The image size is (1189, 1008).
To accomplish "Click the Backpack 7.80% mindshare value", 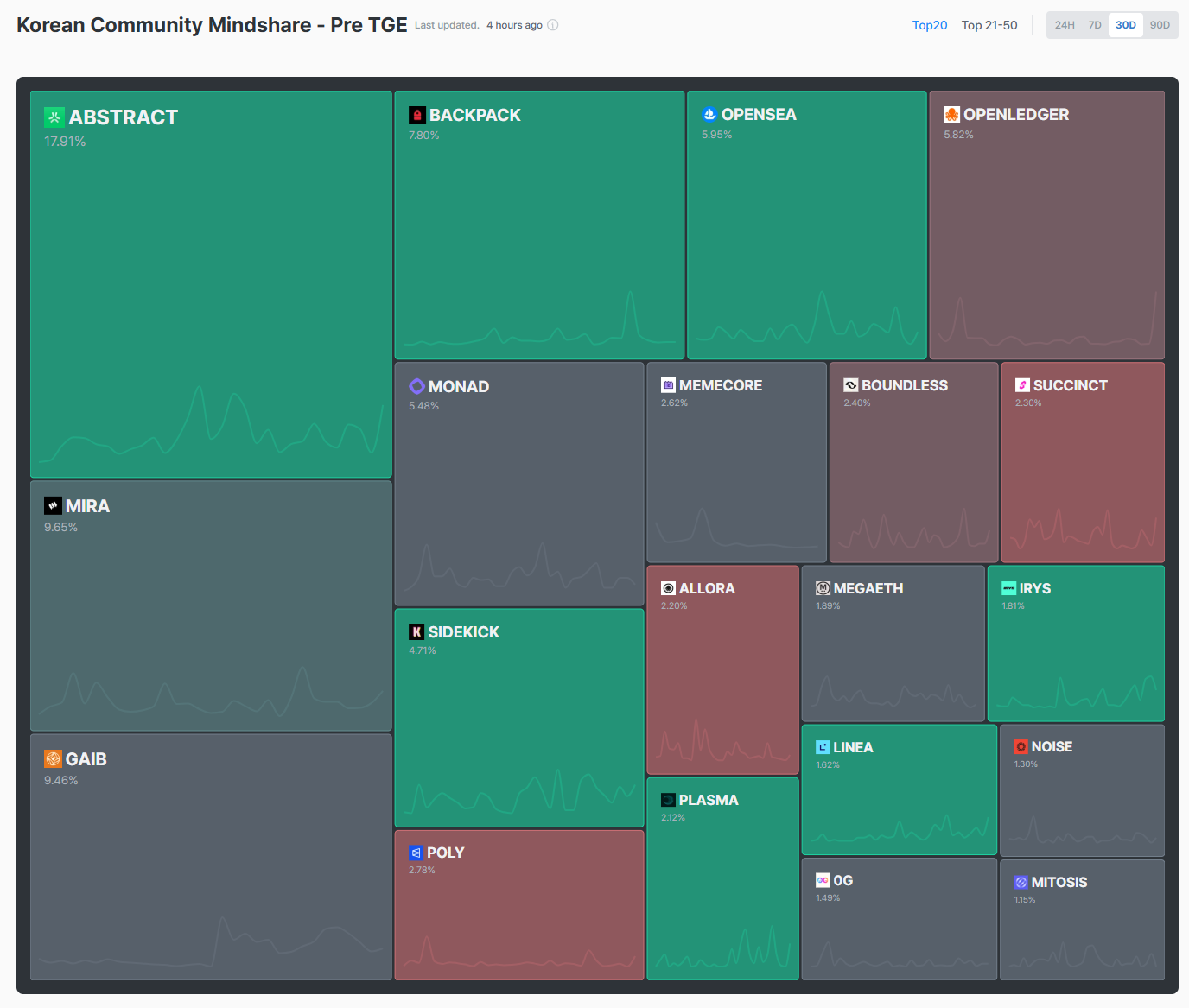I will pos(423,136).
